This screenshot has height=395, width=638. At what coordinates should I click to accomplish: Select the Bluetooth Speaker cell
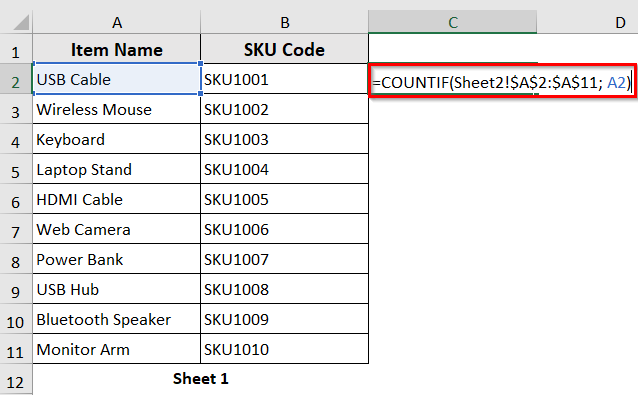(117, 319)
